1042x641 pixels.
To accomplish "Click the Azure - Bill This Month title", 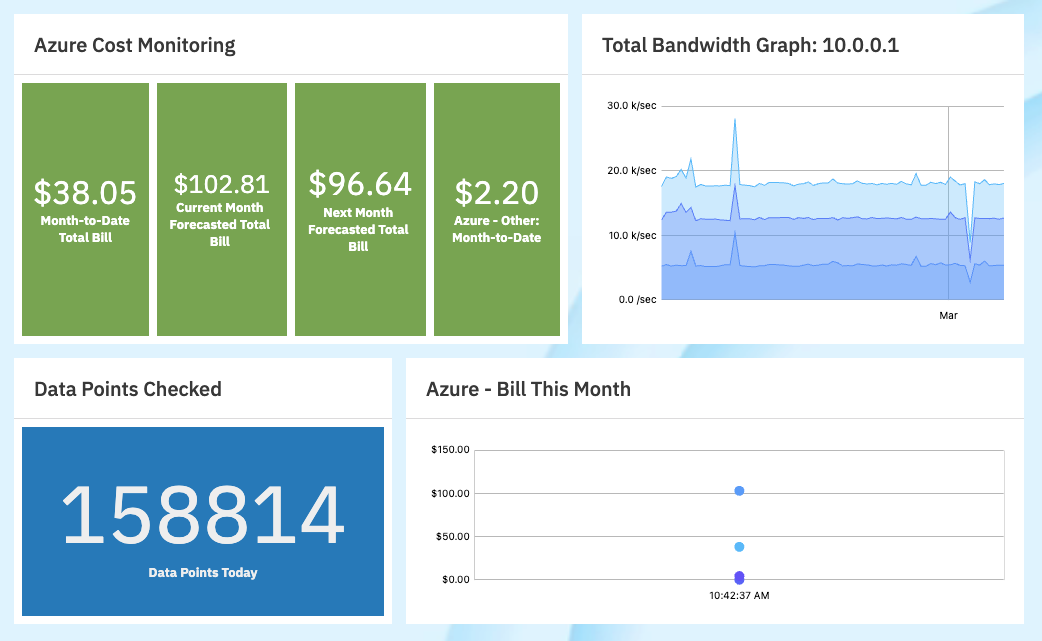I will pos(528,389).
